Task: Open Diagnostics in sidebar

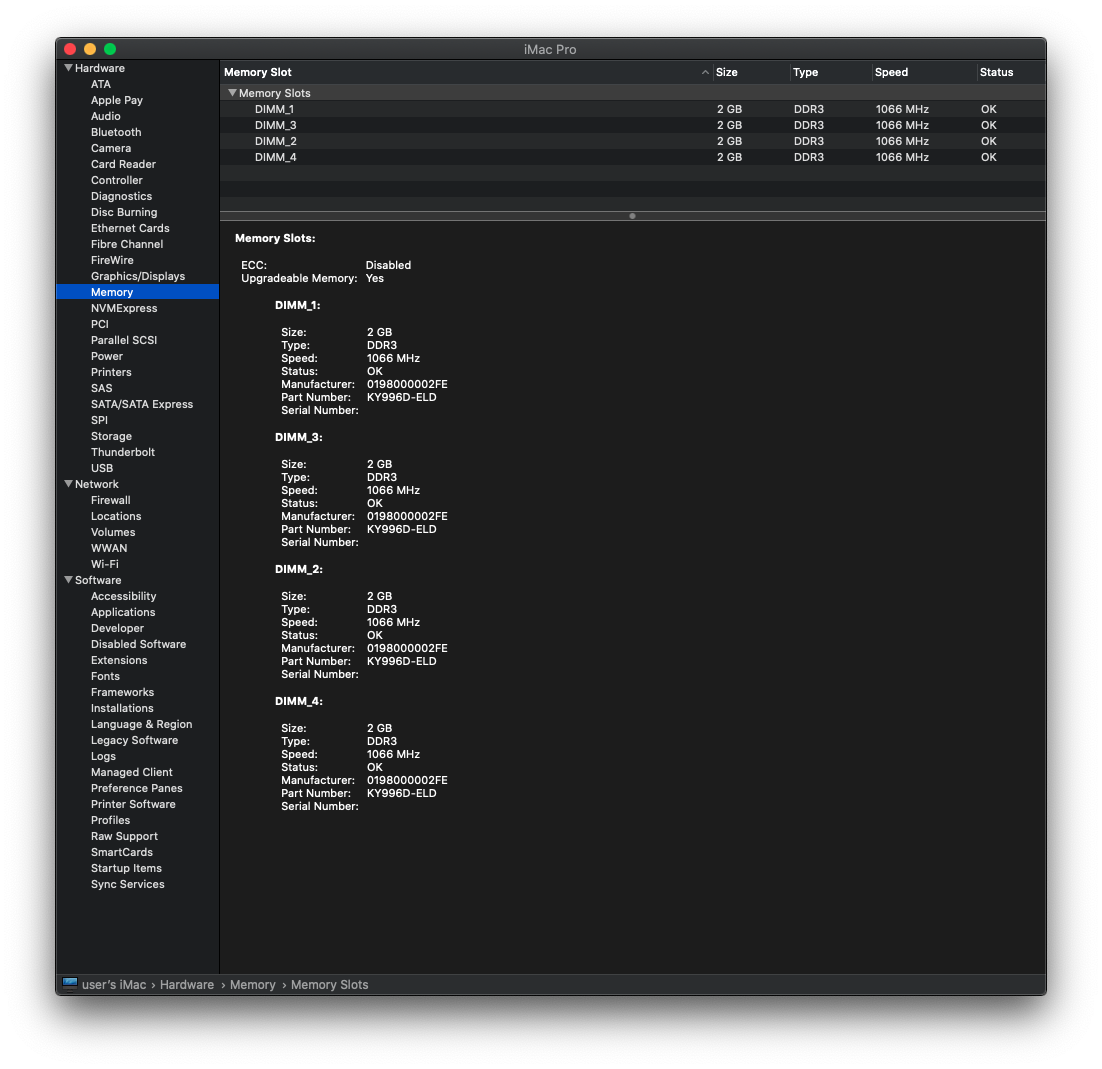Action: click(121, 197)
